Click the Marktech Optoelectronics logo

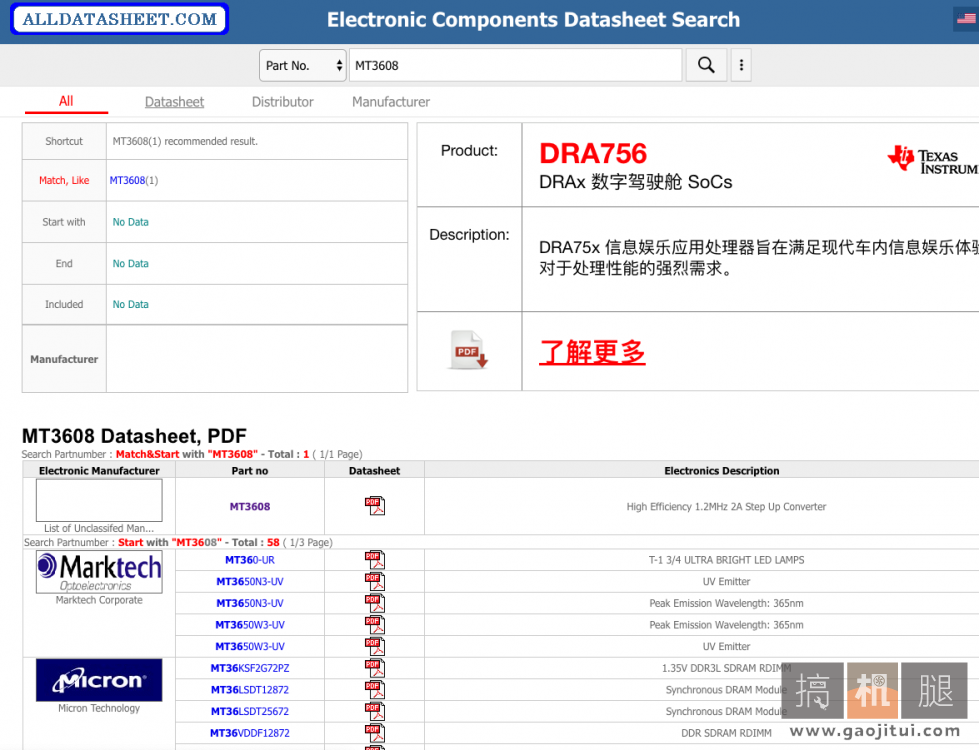[99, 572]
